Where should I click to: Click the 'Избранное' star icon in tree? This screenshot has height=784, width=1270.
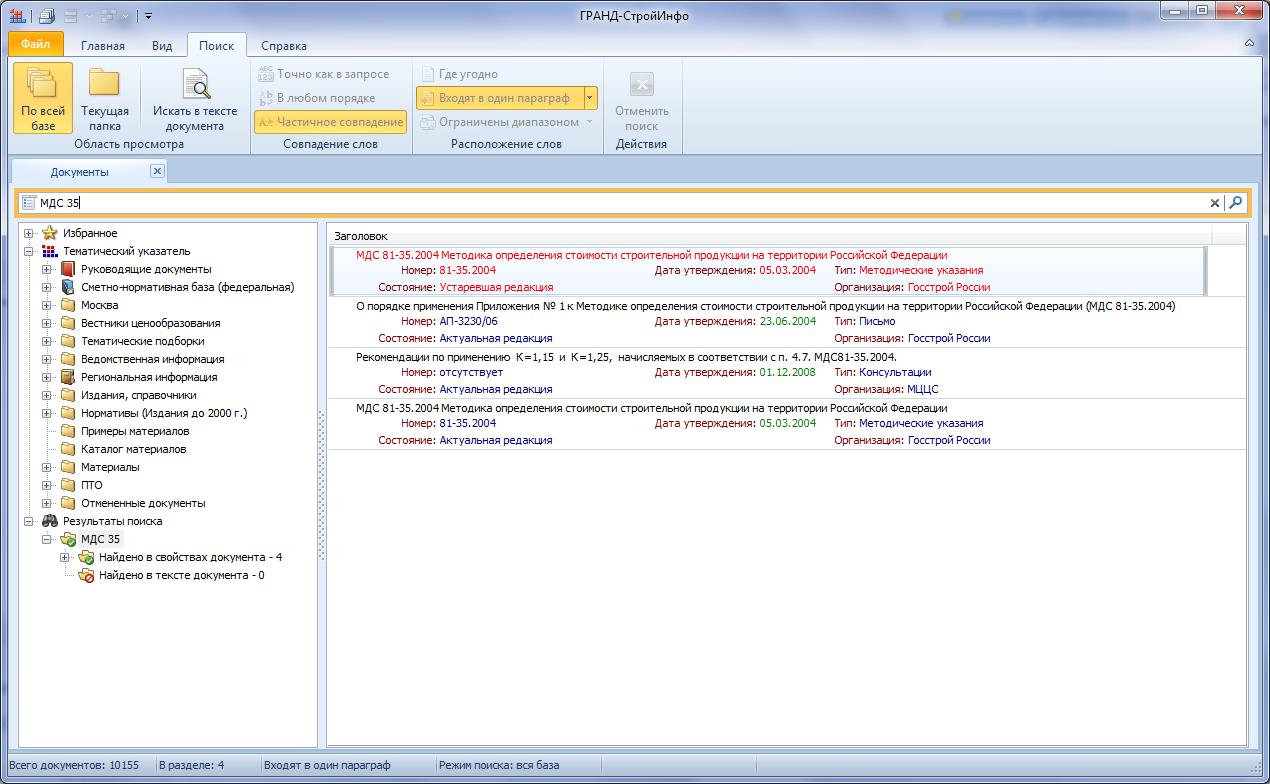[x=50, y=233]
